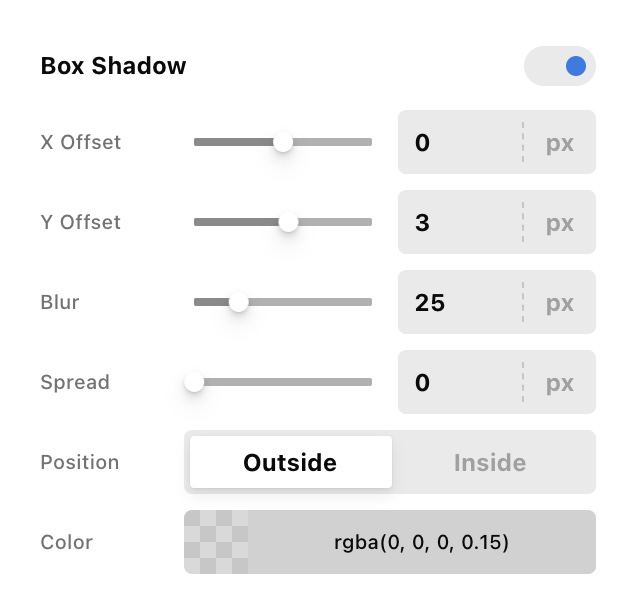Click the Blur slider handle
626x608 pixels.
pyautogui.click(x=239, y=302)
